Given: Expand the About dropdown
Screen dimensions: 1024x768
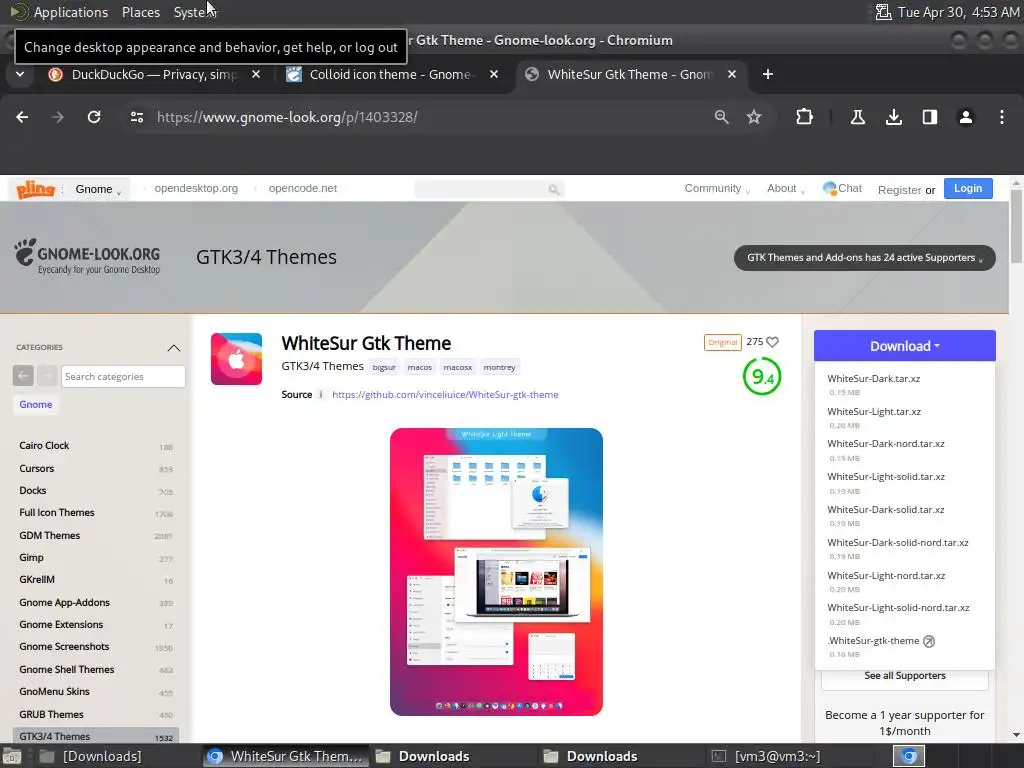Looking at the screenshot, I should click(786, 188).
